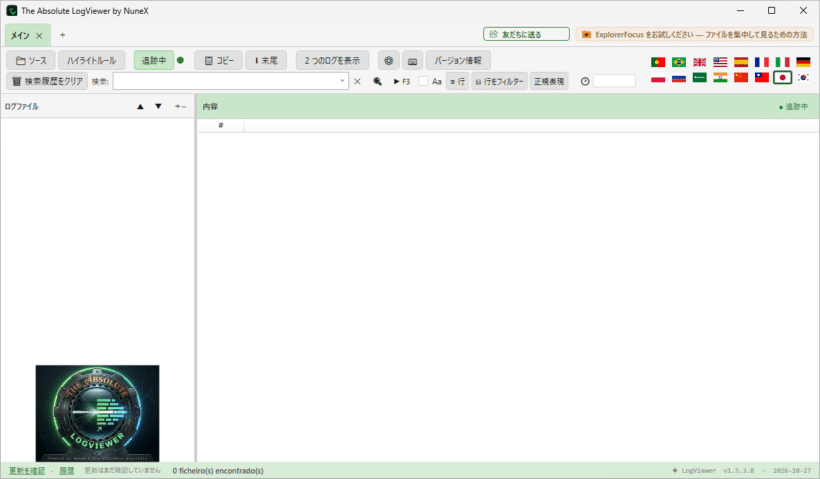The height and width of the screenshot is (479, 820).
Task: Select the South Korea flag language
Action: tap(803, 78)
